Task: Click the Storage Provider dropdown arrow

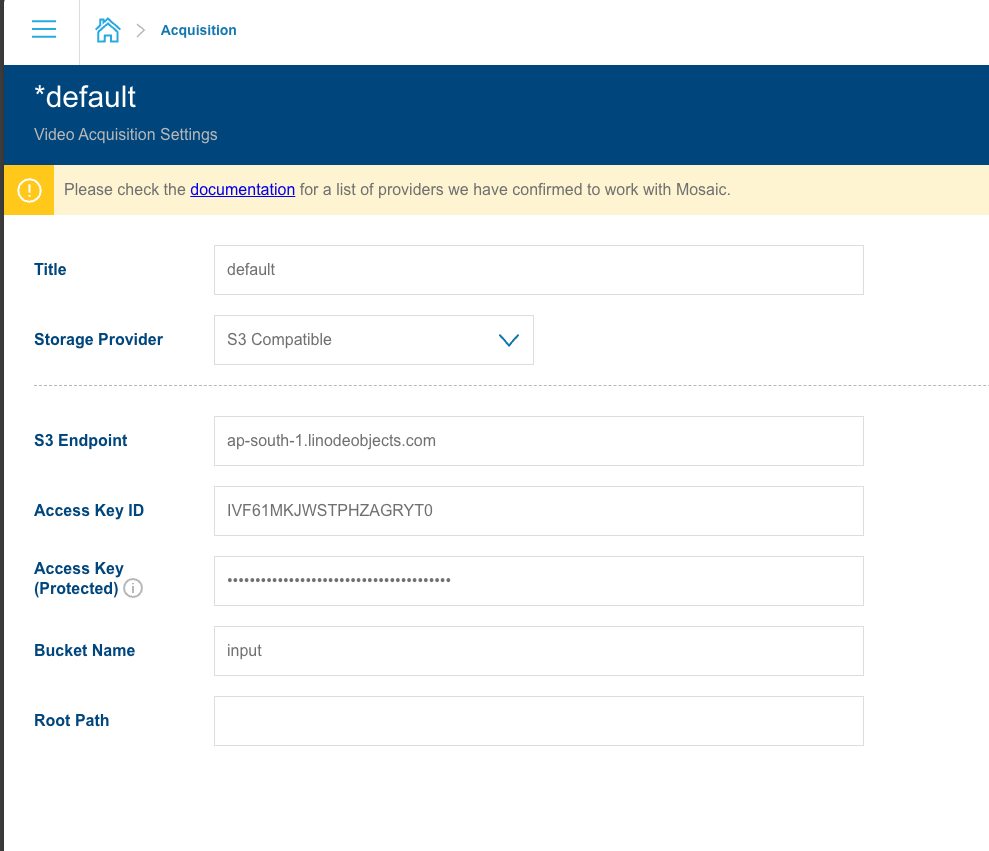Action: pos(508,340)
